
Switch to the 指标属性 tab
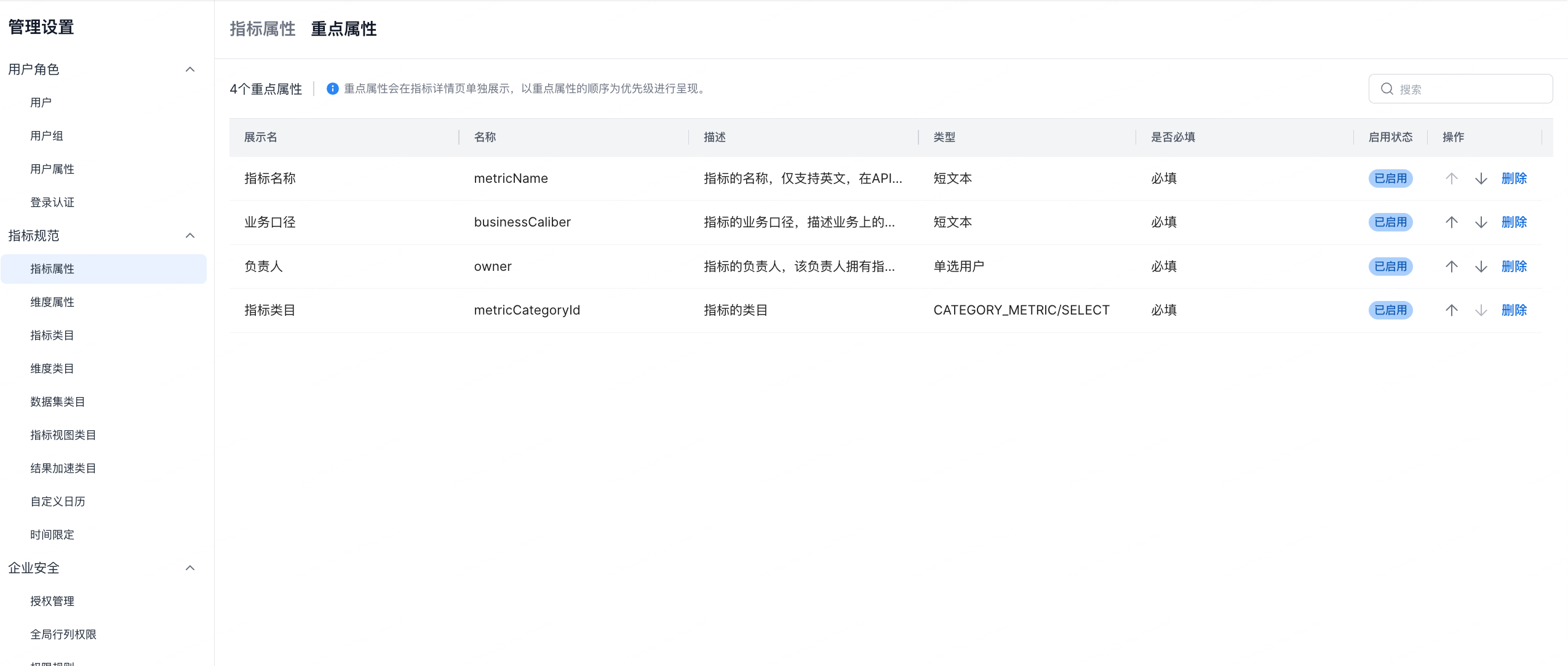pos(262,29)
